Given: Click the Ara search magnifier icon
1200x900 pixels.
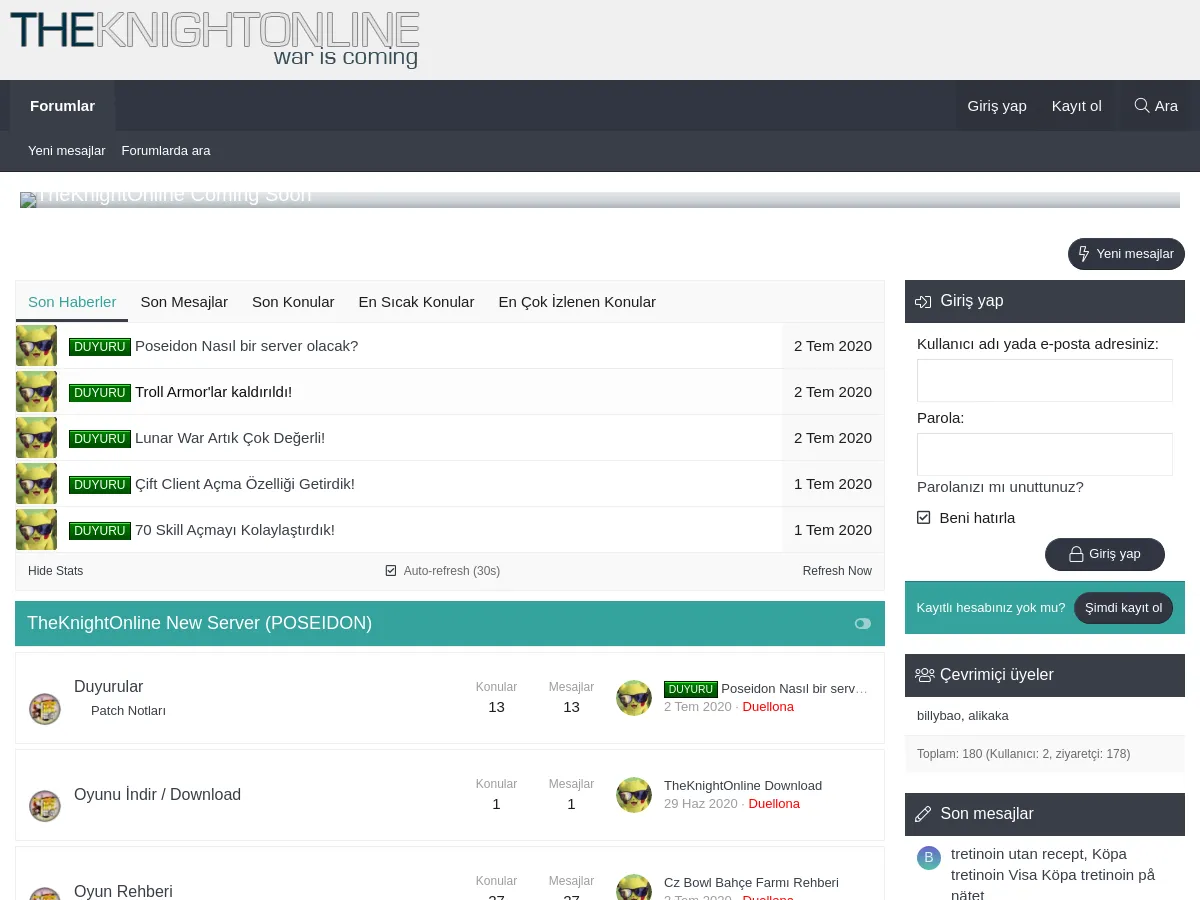Looking at the screenshot, I should point(1141,105).
